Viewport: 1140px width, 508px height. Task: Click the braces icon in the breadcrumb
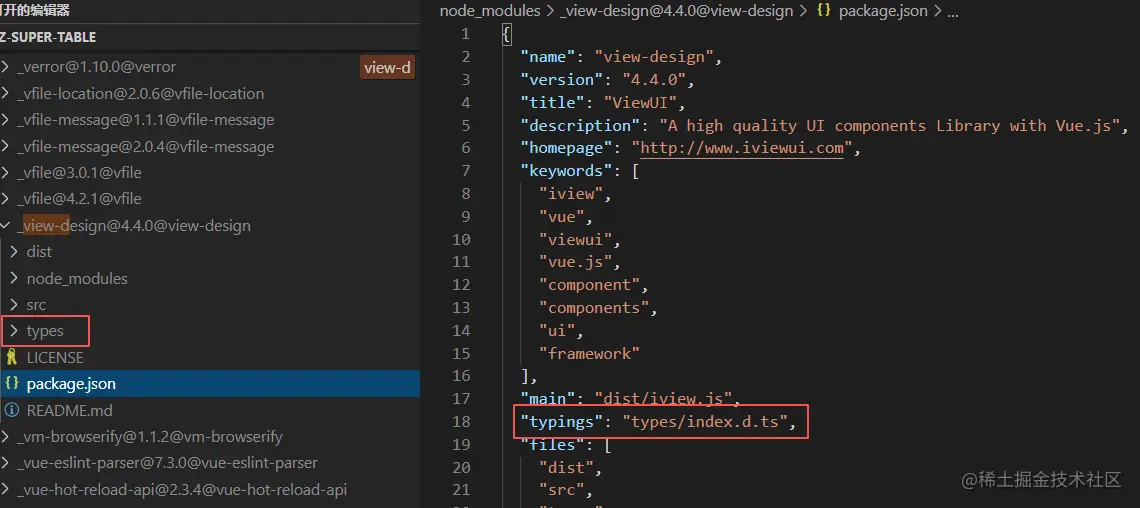pos(824,11)
